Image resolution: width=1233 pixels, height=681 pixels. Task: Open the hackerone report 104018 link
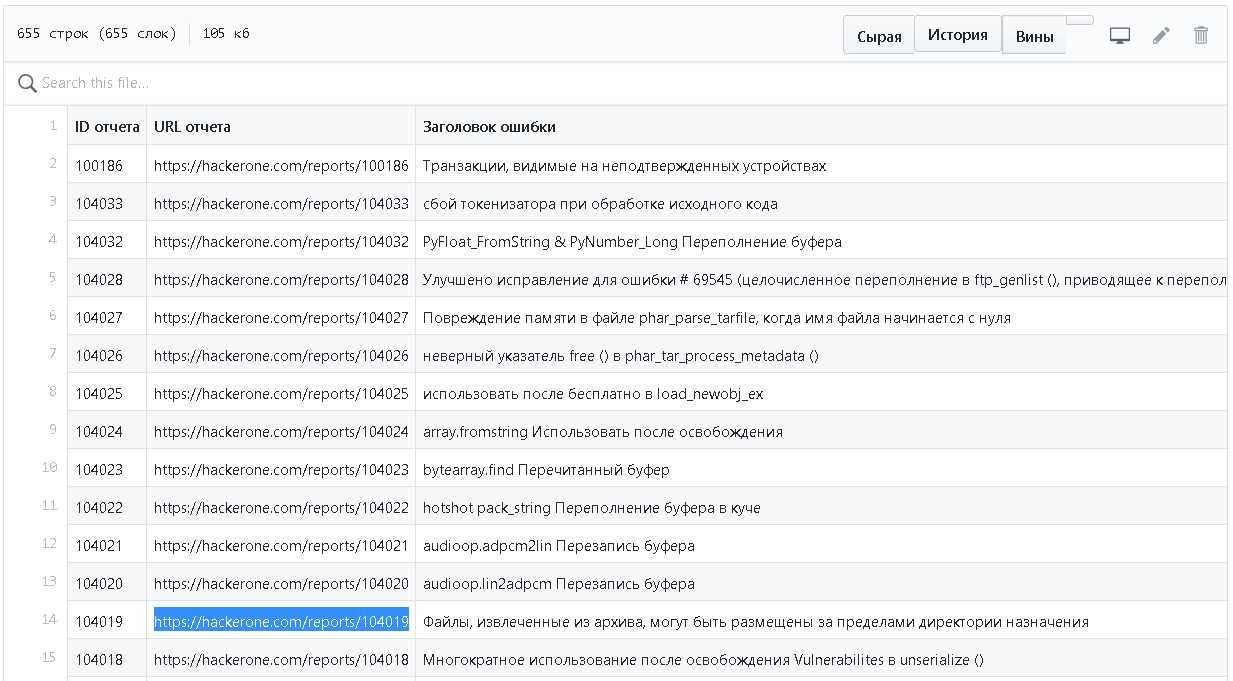point(281,660)
